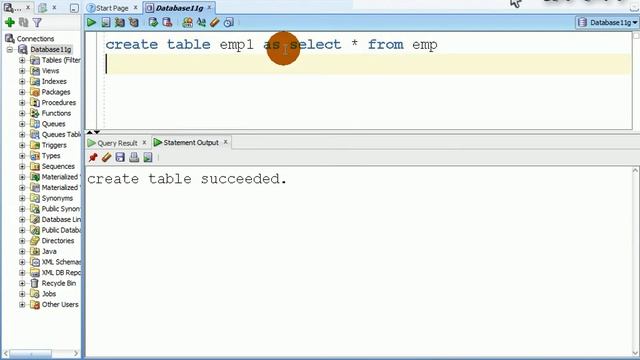Expand the Triggers node
The image size is (640, 360).
coord(22,145)
